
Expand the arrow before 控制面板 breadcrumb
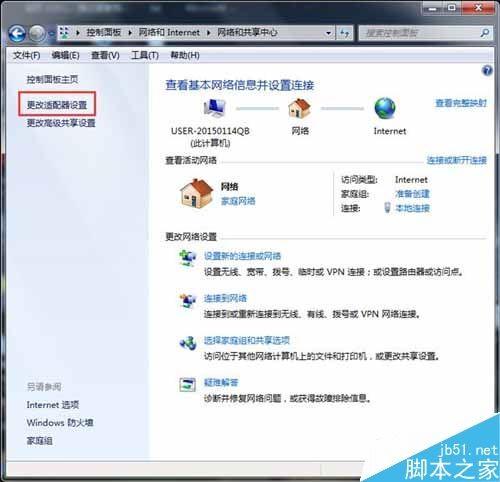pos(77,33)
